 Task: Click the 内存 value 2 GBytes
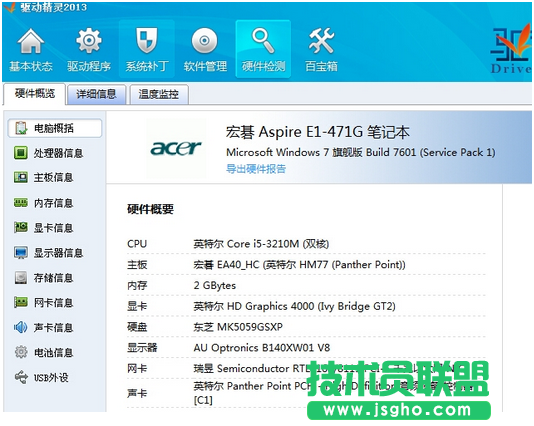pos(215,285)
